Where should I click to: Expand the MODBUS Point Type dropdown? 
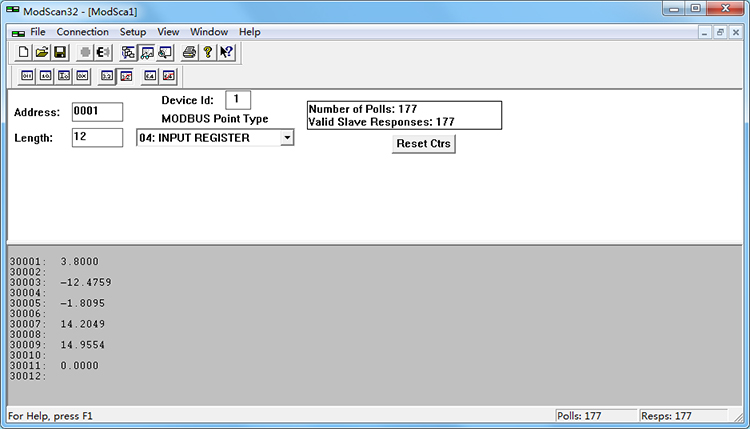pyautogui.click(x=286, y=138)
